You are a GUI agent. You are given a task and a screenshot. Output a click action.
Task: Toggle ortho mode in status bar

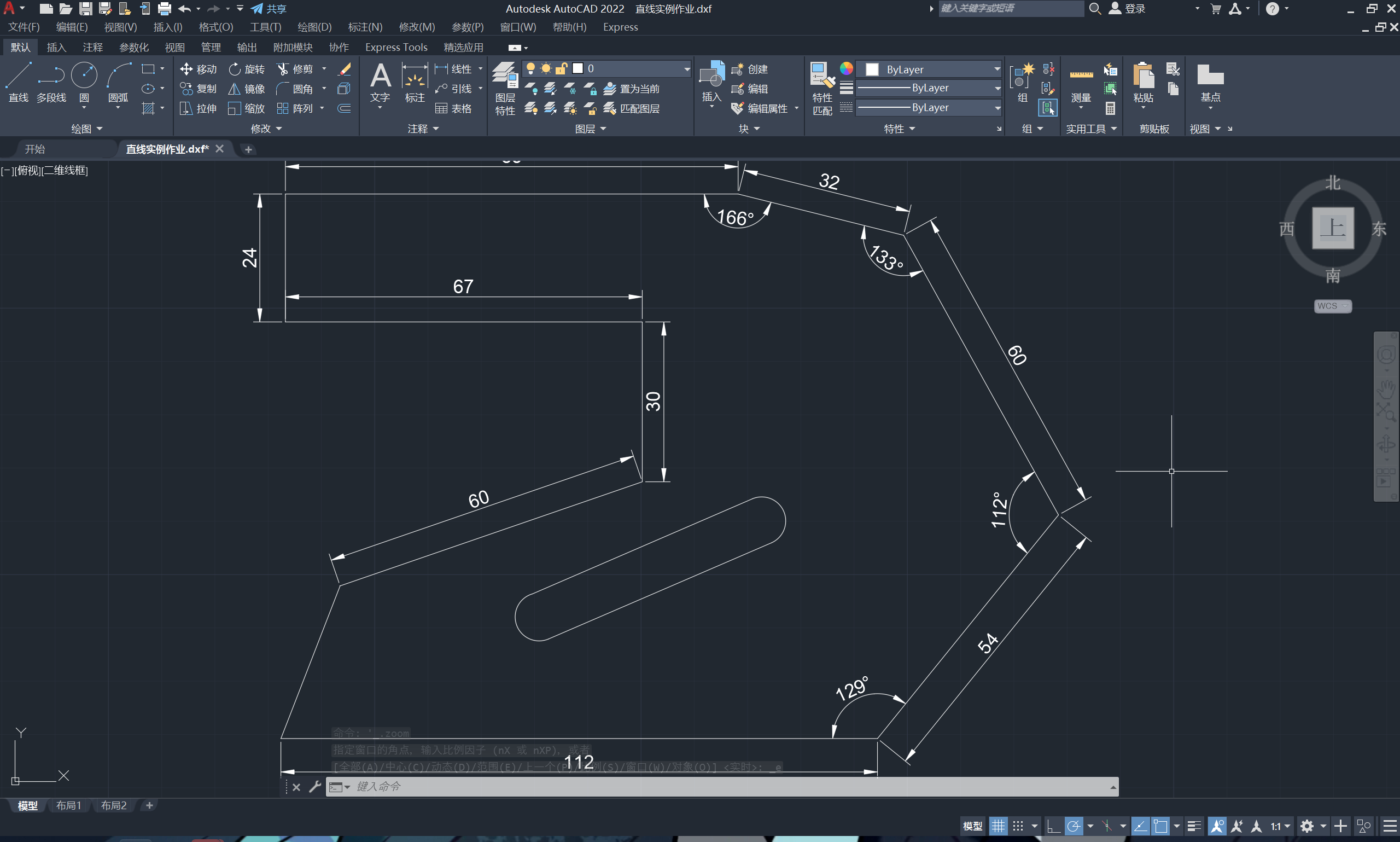[x=1053, y=826]
